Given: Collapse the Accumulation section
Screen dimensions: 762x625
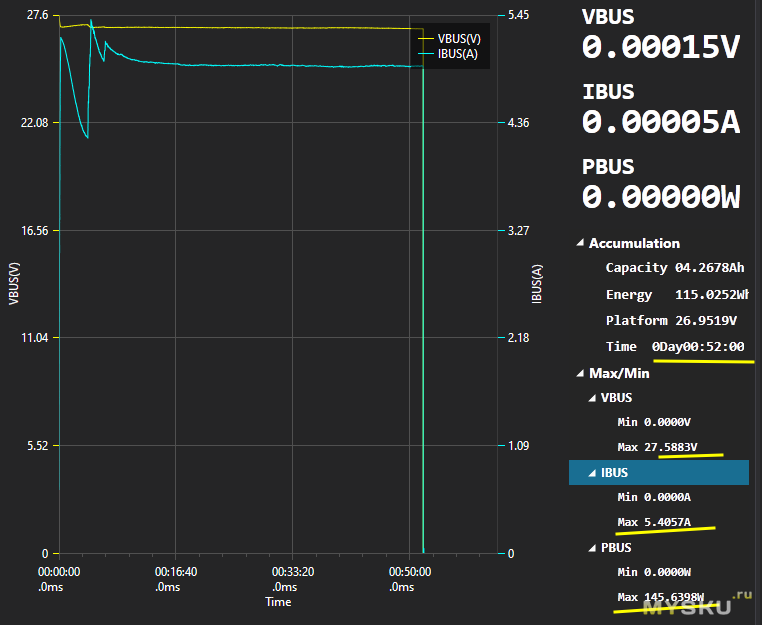Looking at the screenshot, I should [580, 243].
